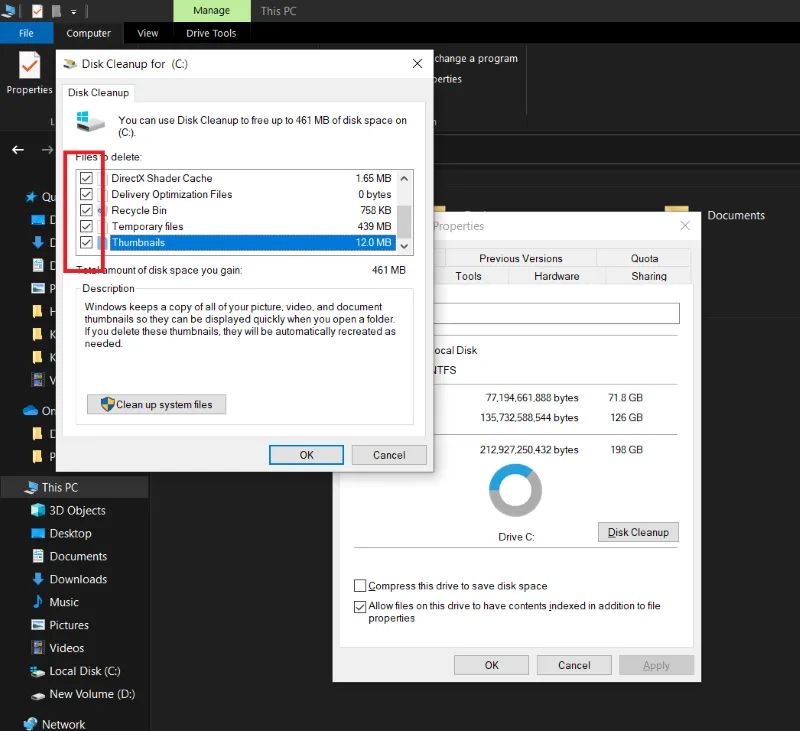Disable allowing files to have contents indexed
Viewport: 800px width, 731px height.
point(360,606)
